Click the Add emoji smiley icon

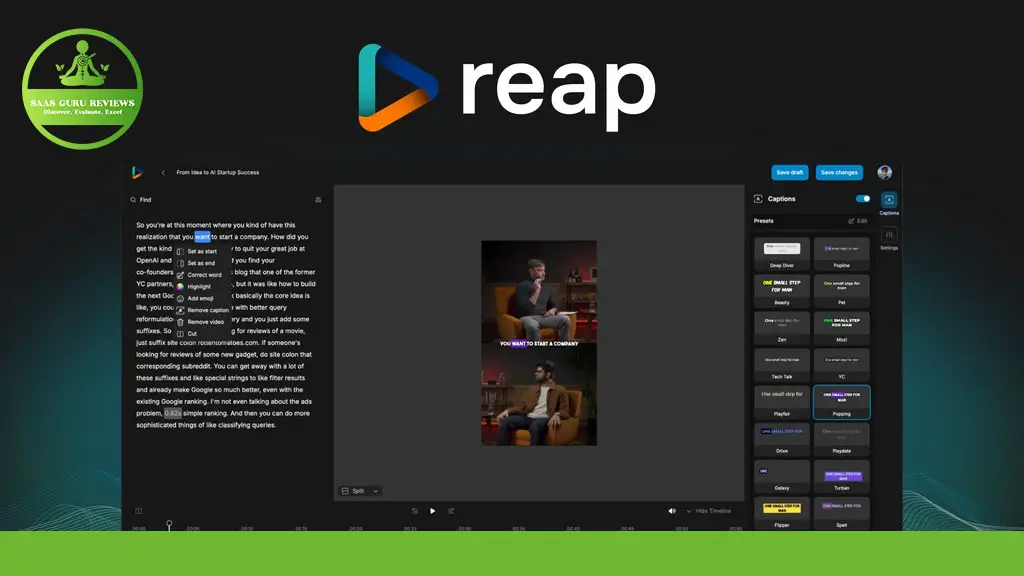[x=180, y=298]
